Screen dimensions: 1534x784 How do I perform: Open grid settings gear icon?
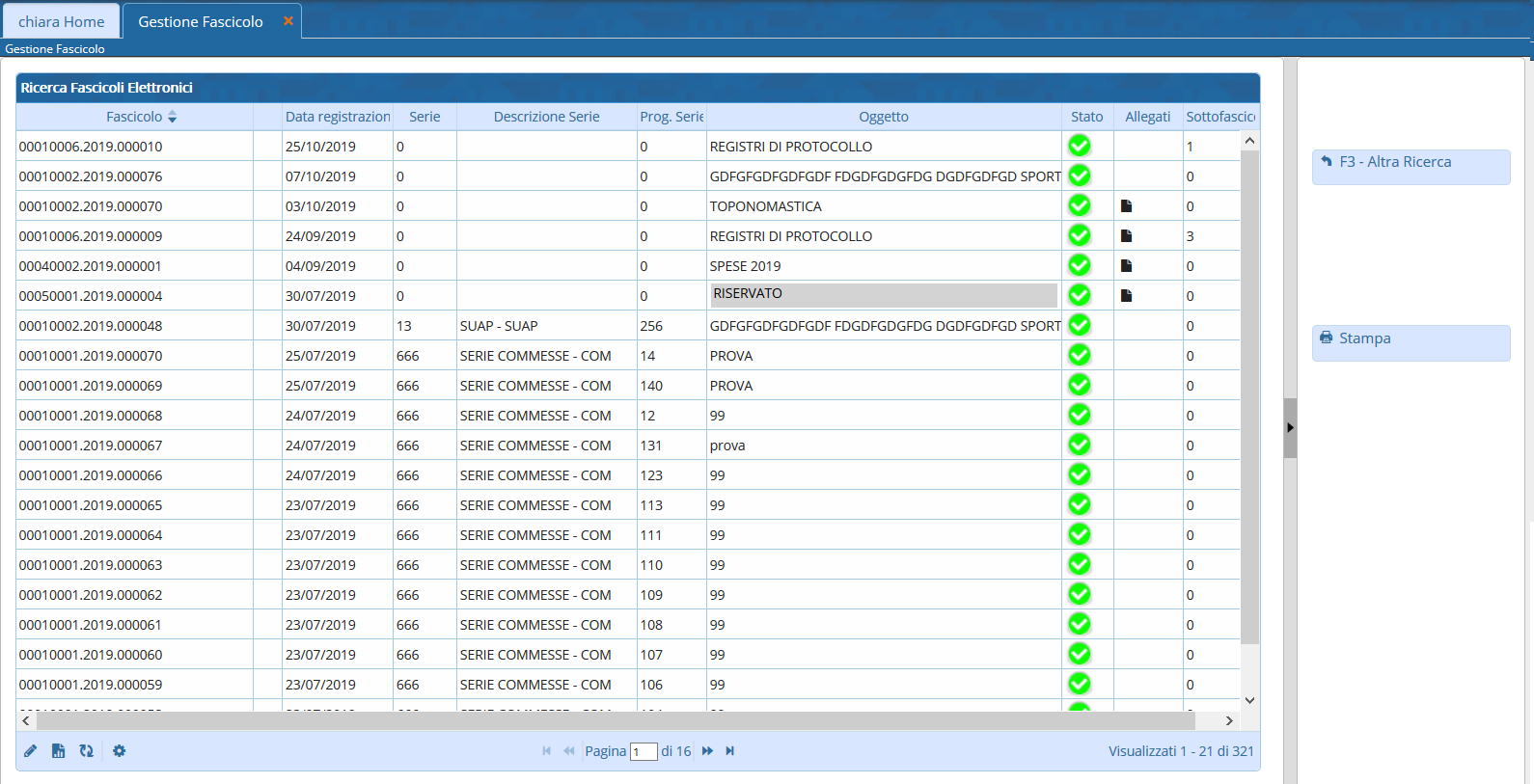click(x=119, y=751)
